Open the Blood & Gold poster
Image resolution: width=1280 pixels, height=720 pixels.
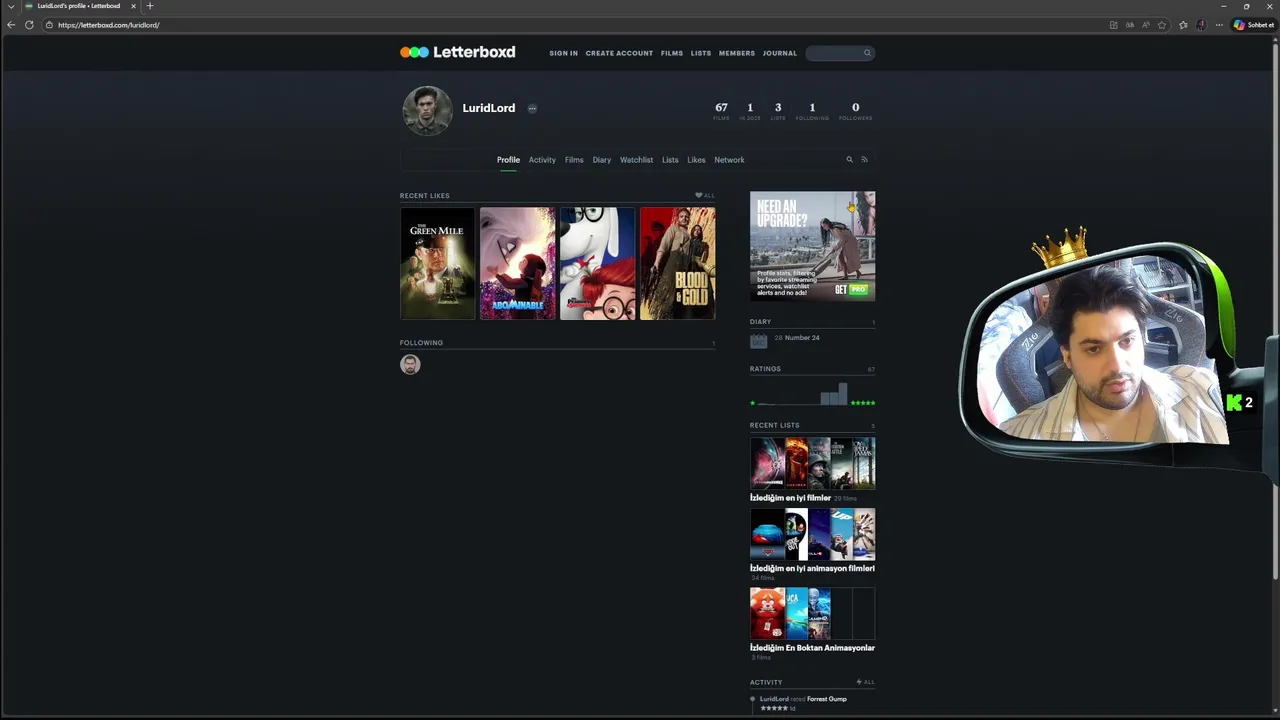(678, 264)
